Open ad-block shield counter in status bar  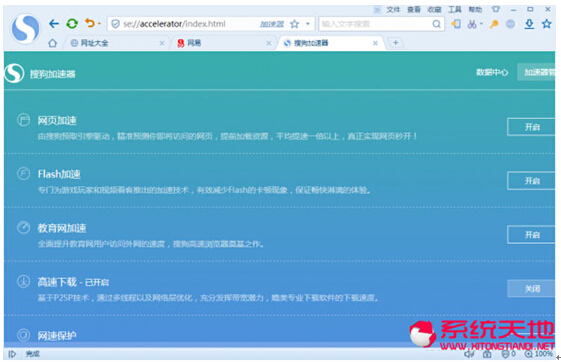tap(508, 354)
